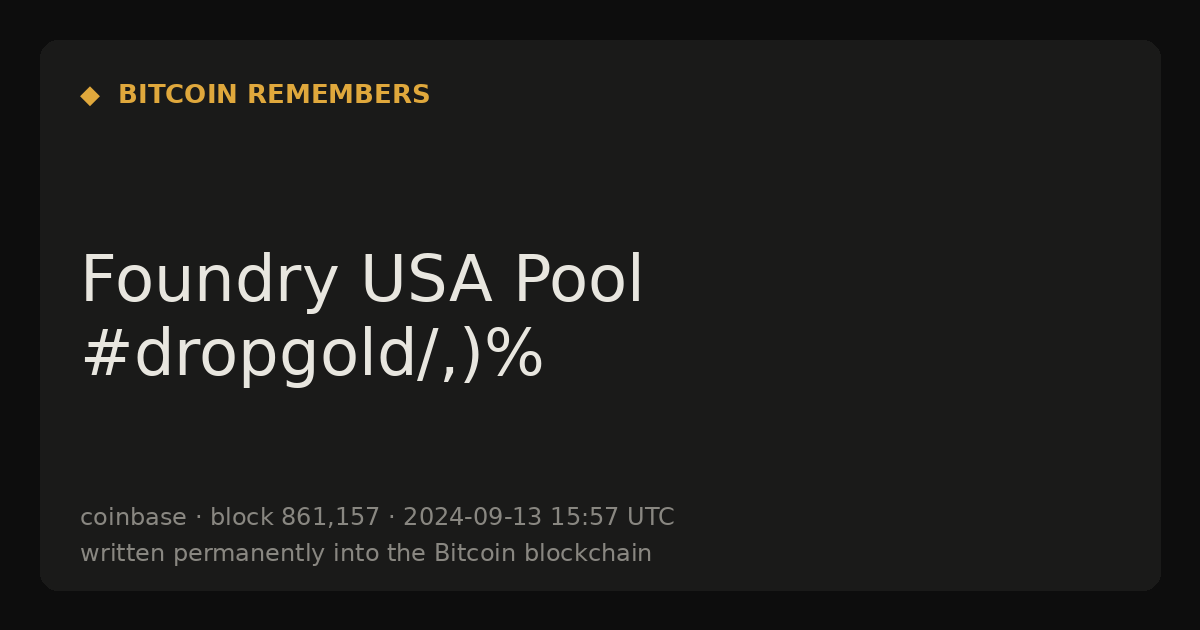This screenshot has width=1200, height=630.
Task: Click the number 861,157 in the footer
Action: (x=330, y=518)
